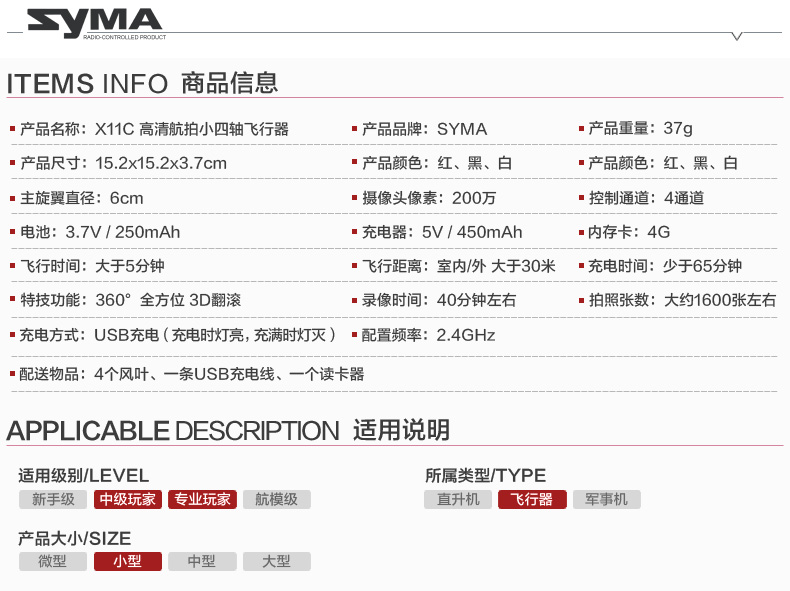Choose the 军事机 type tag
The height and width of the screenshot is (591, 790).
(x=606, y=499)
